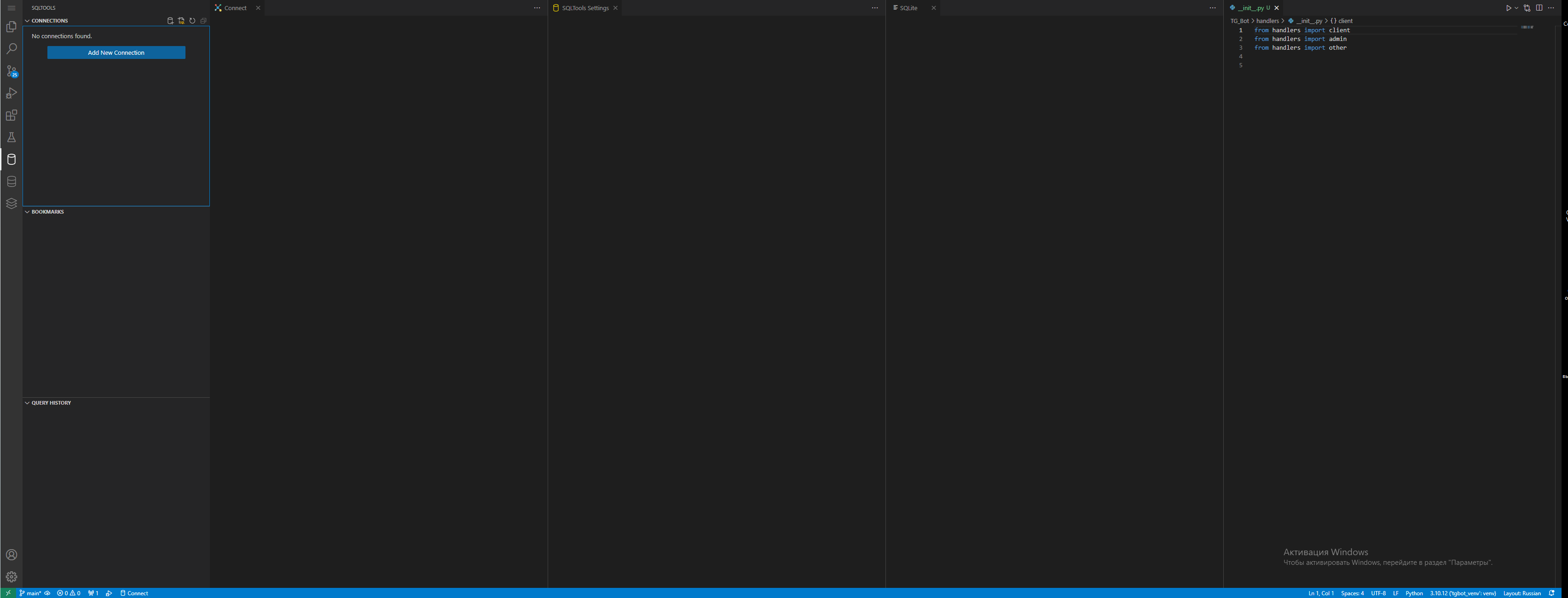Viewport: 1568px width, 598px height.
Task: Switch to the SQLTools Settings tab
Action: click(584, 8)
